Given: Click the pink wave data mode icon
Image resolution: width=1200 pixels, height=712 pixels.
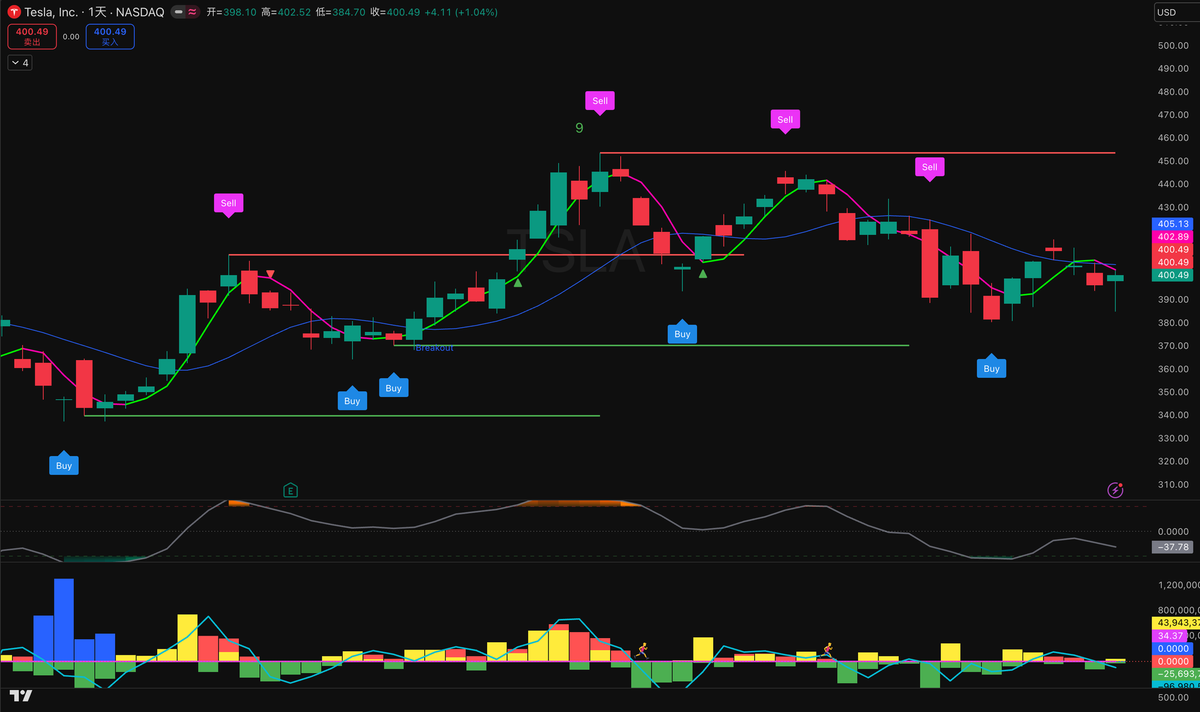Looking at the screenshot, I should (191, 12).
